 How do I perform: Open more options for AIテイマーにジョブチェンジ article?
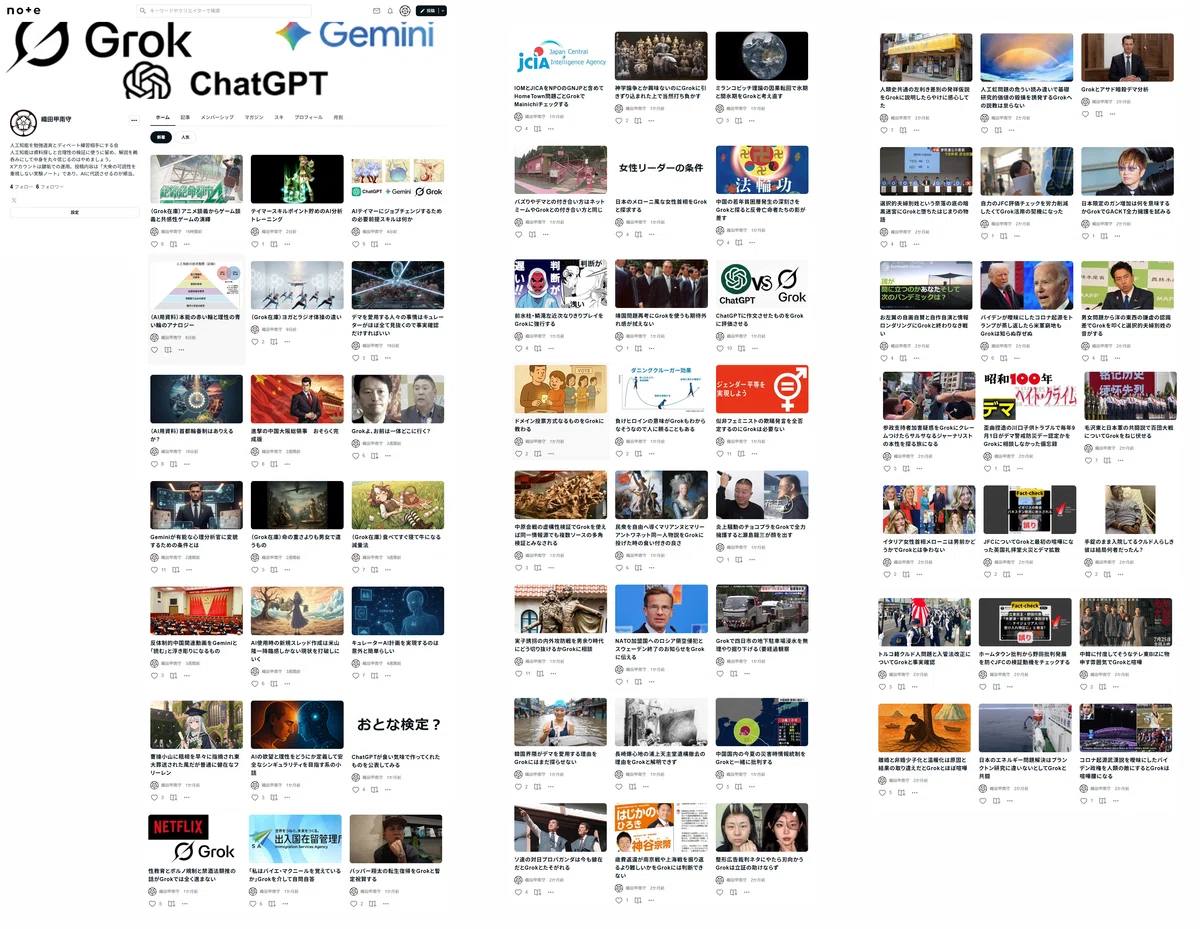pyautogui.click(x=388, y=244)
